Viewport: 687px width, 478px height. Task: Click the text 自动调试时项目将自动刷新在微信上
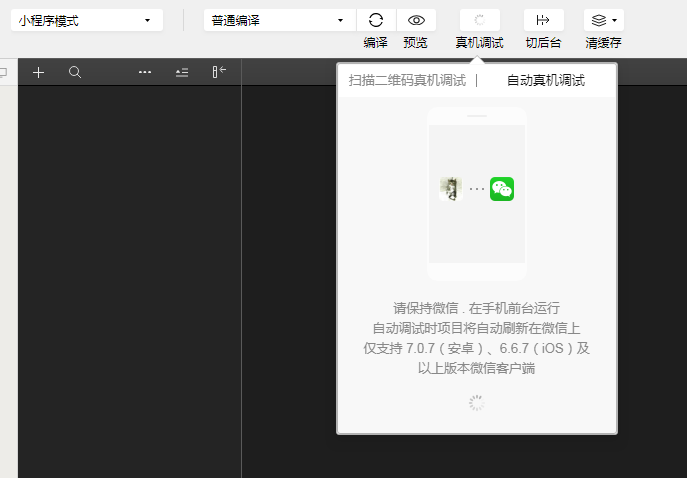pyautogui.click(x=477, y=329)
